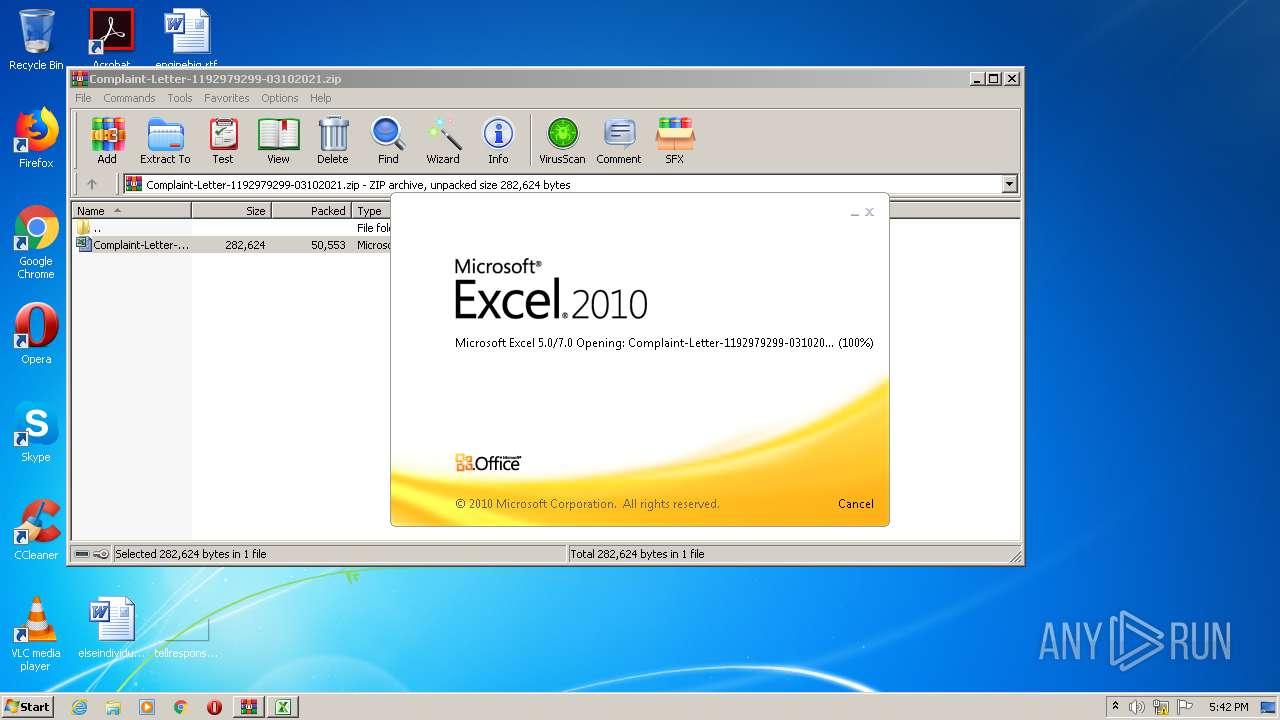Sort file list by Size column
The height and width of the screenshot is (720, 1280).
click(232, 211)
